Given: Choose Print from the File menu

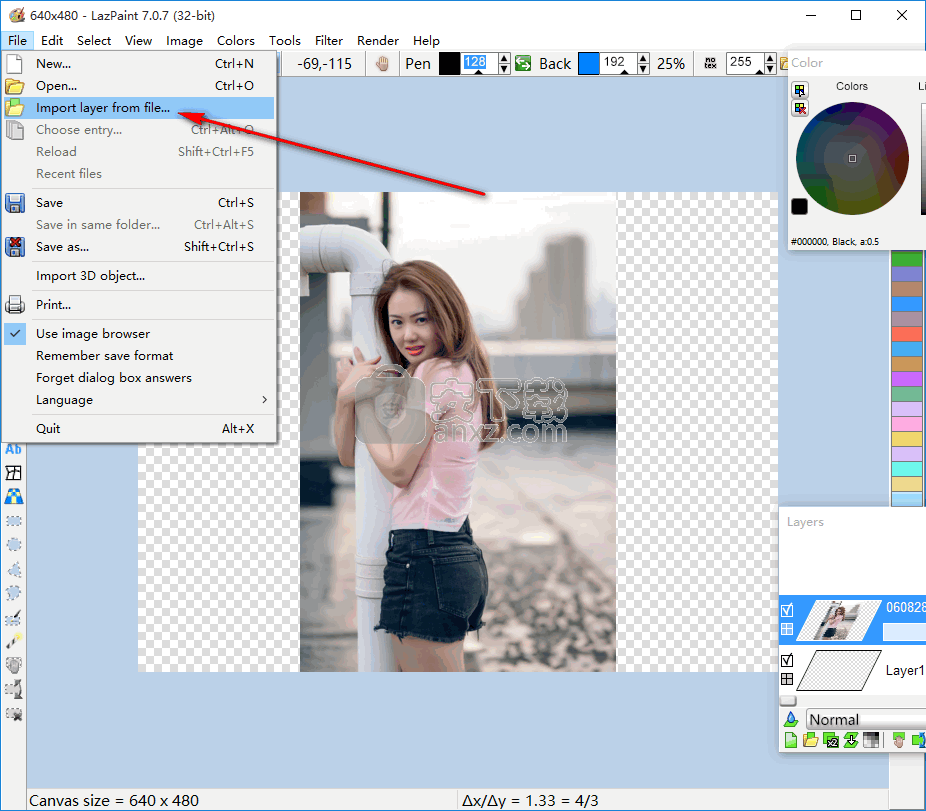Looking at the screenshot, I should (x=139, y=305).
